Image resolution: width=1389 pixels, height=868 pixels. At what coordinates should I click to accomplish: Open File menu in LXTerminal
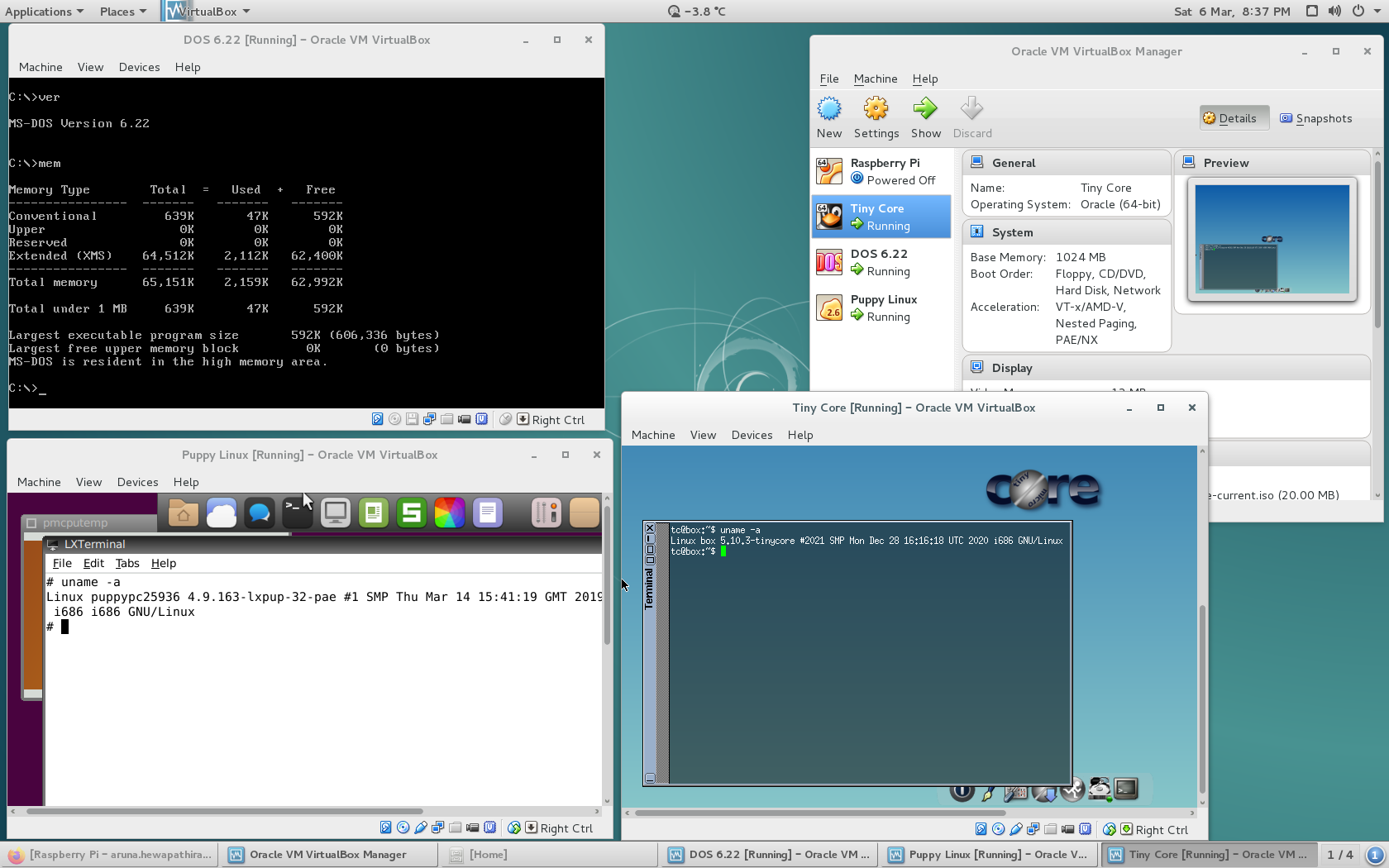pos(62,563)
